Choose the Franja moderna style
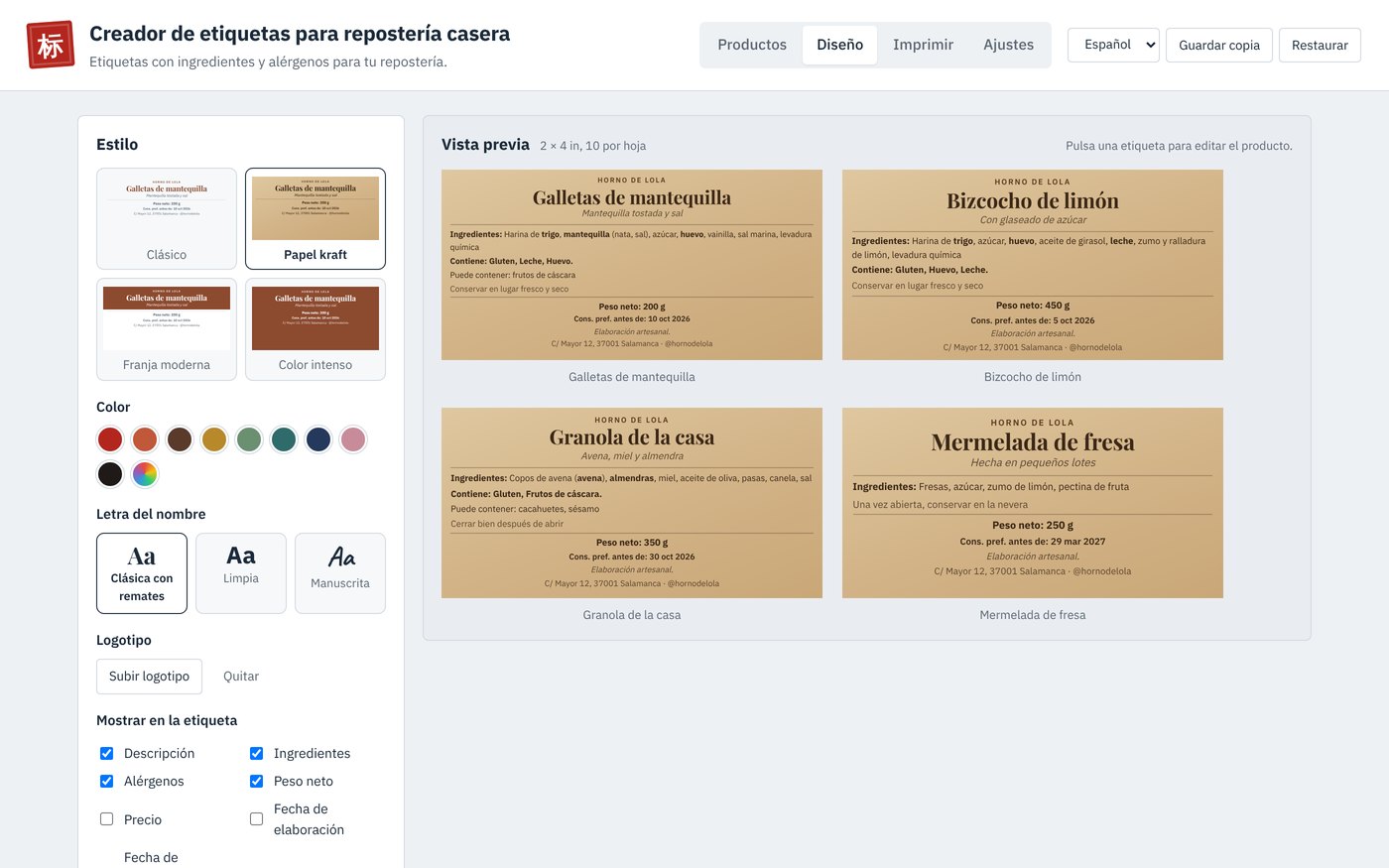 point(167,329)
